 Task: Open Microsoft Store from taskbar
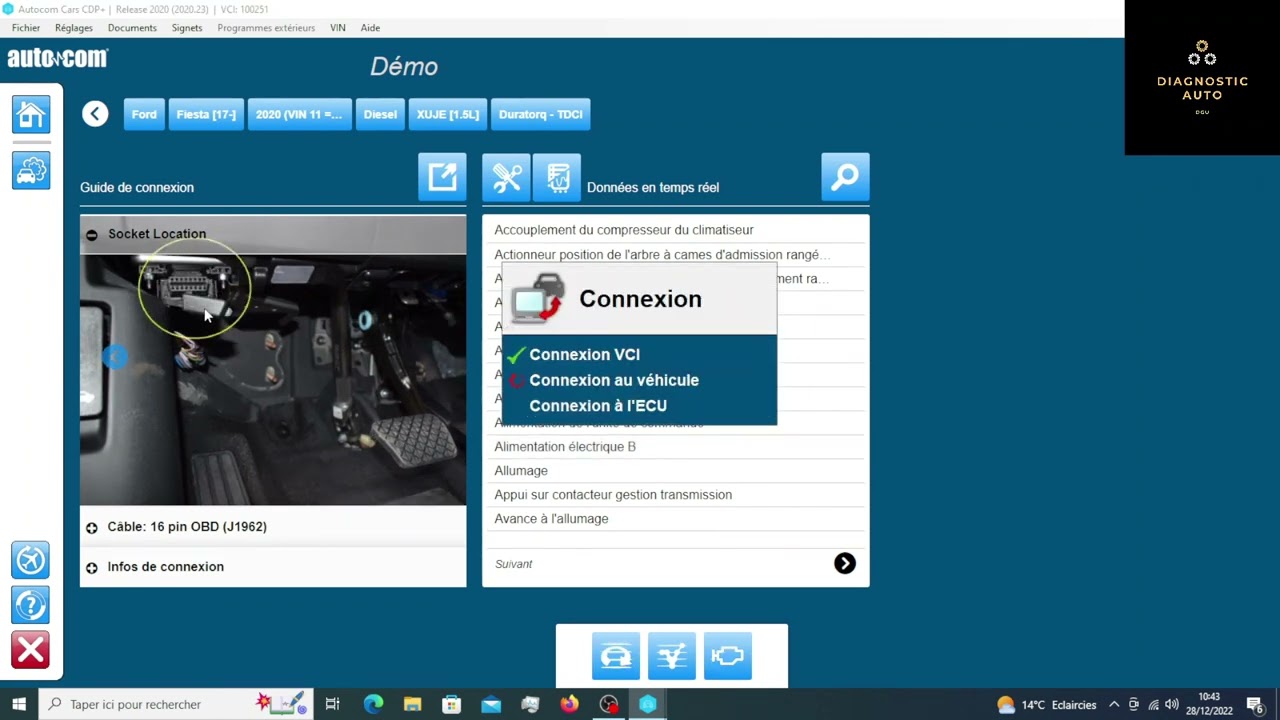point(452,704)
